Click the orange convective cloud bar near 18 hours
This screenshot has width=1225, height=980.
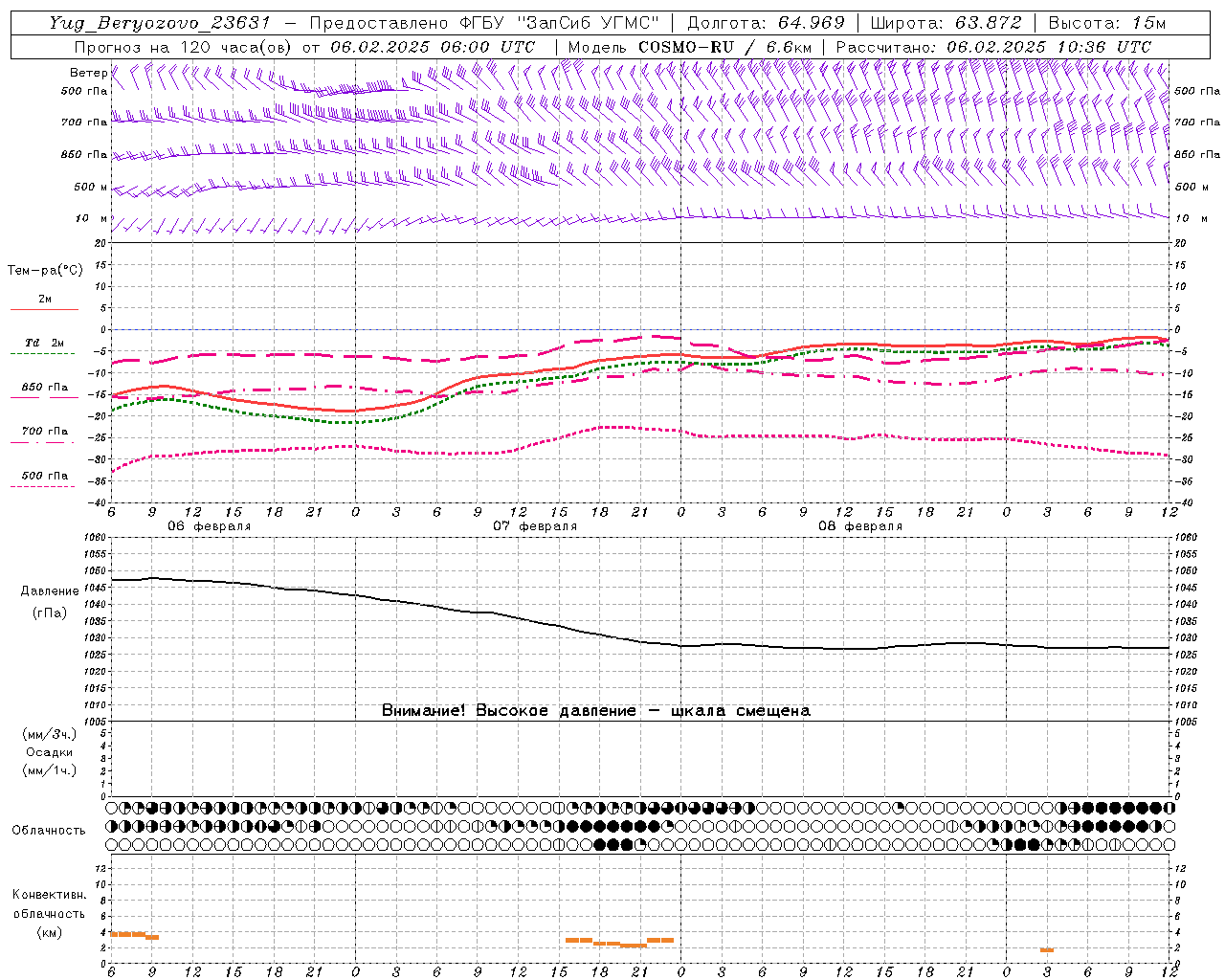click(x=606, y=943)
